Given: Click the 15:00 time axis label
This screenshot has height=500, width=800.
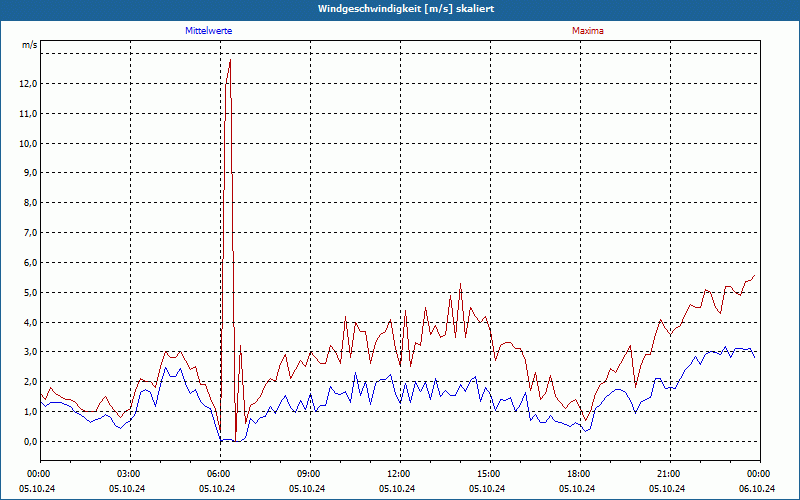Looking at the screenshot, I should point(489,474).
